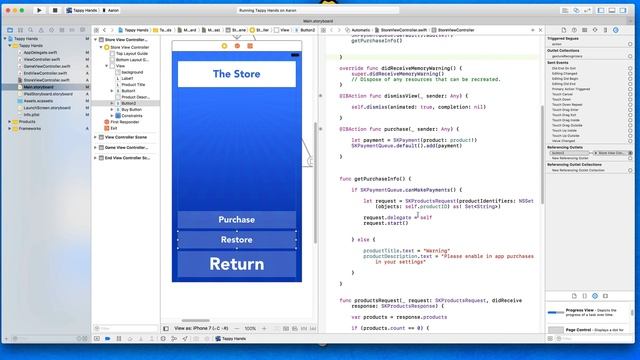The height and width of the screenshot is (360, 640).
Task: Expand Buy Button in document outline
Action: pos(112,109)
